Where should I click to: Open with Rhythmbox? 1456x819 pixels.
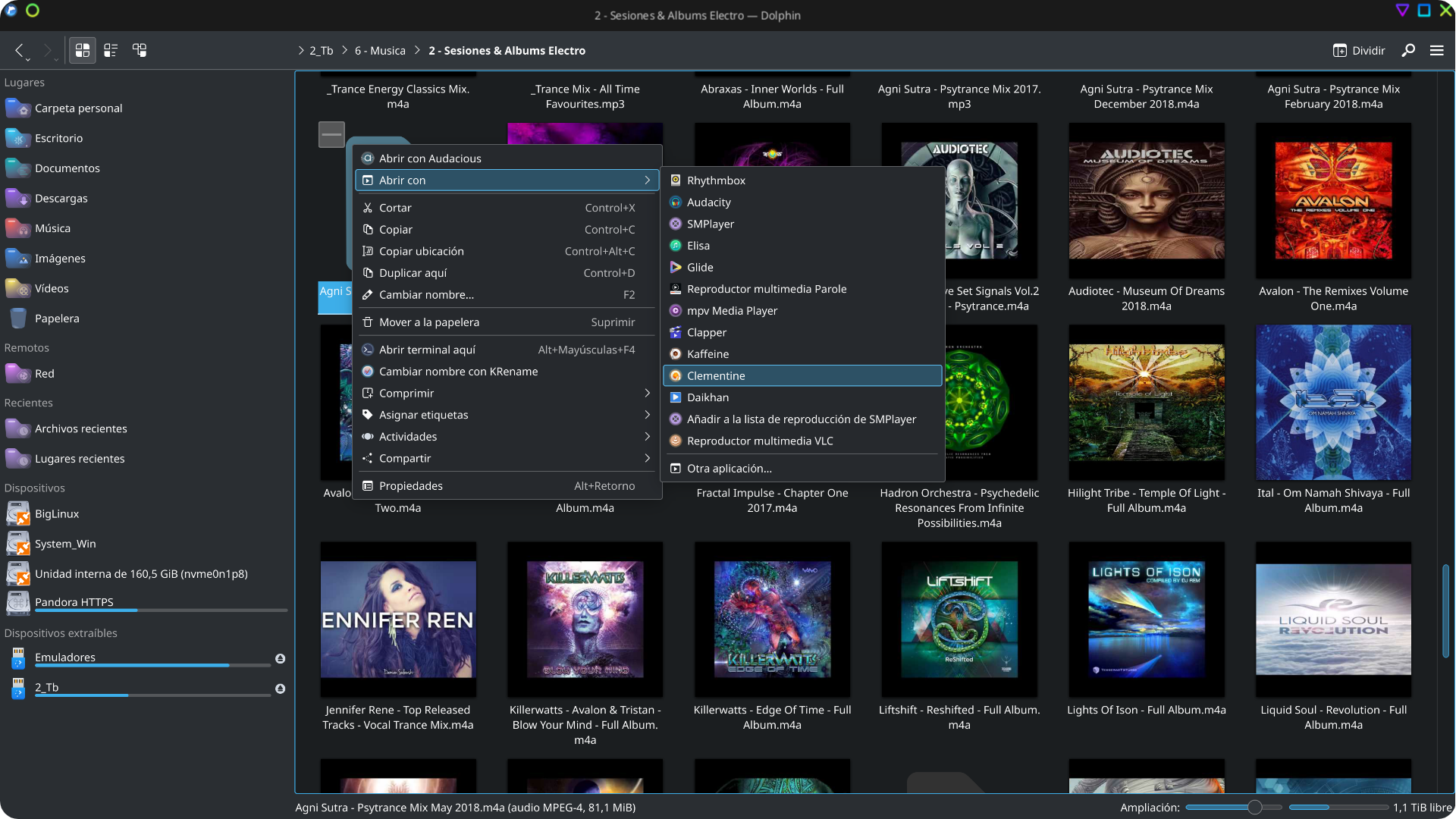point(802,180)
